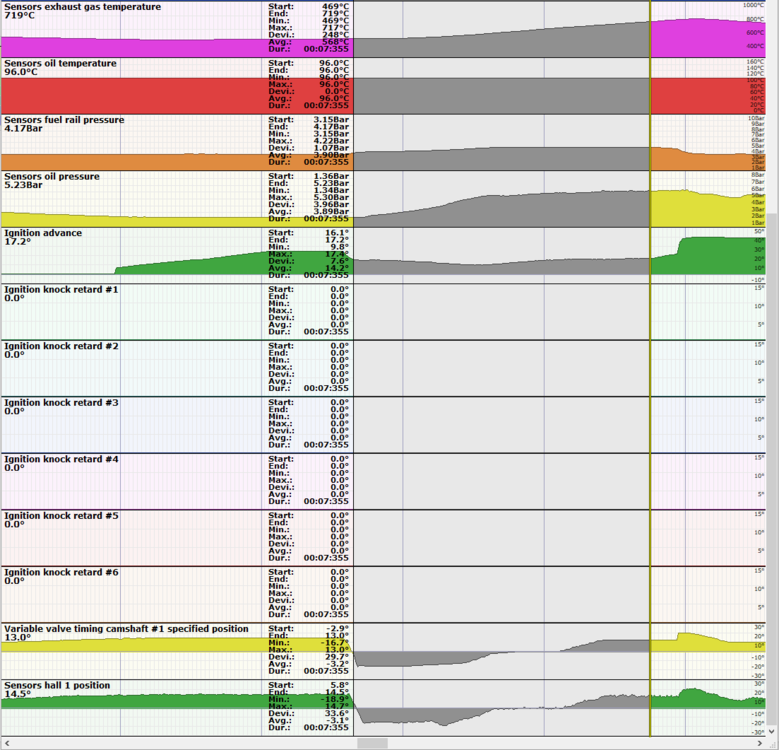
Task: Select the Sensors exhaust gas temperature label
Action: (x=82, y=7)
